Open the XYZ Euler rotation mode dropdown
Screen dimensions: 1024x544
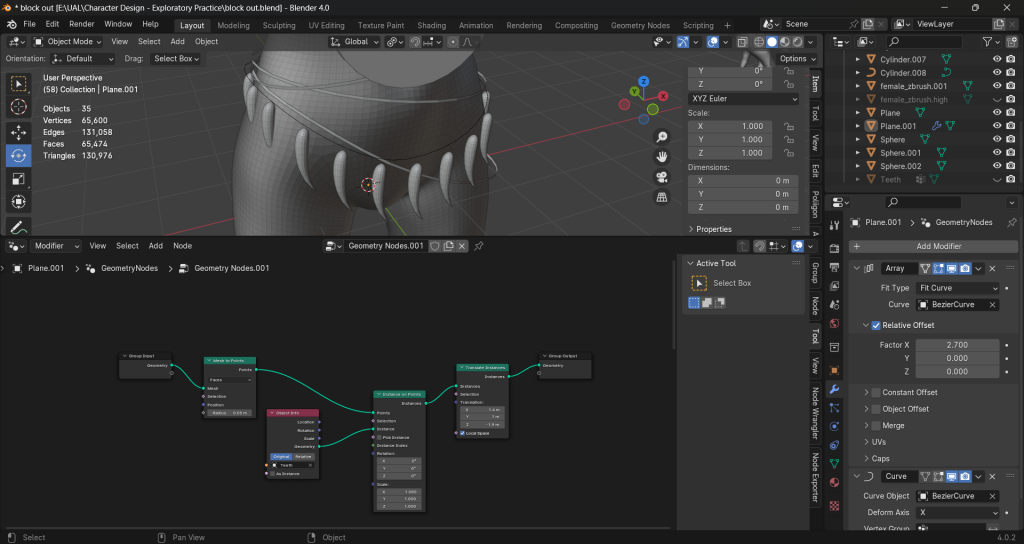coord(743,99)
